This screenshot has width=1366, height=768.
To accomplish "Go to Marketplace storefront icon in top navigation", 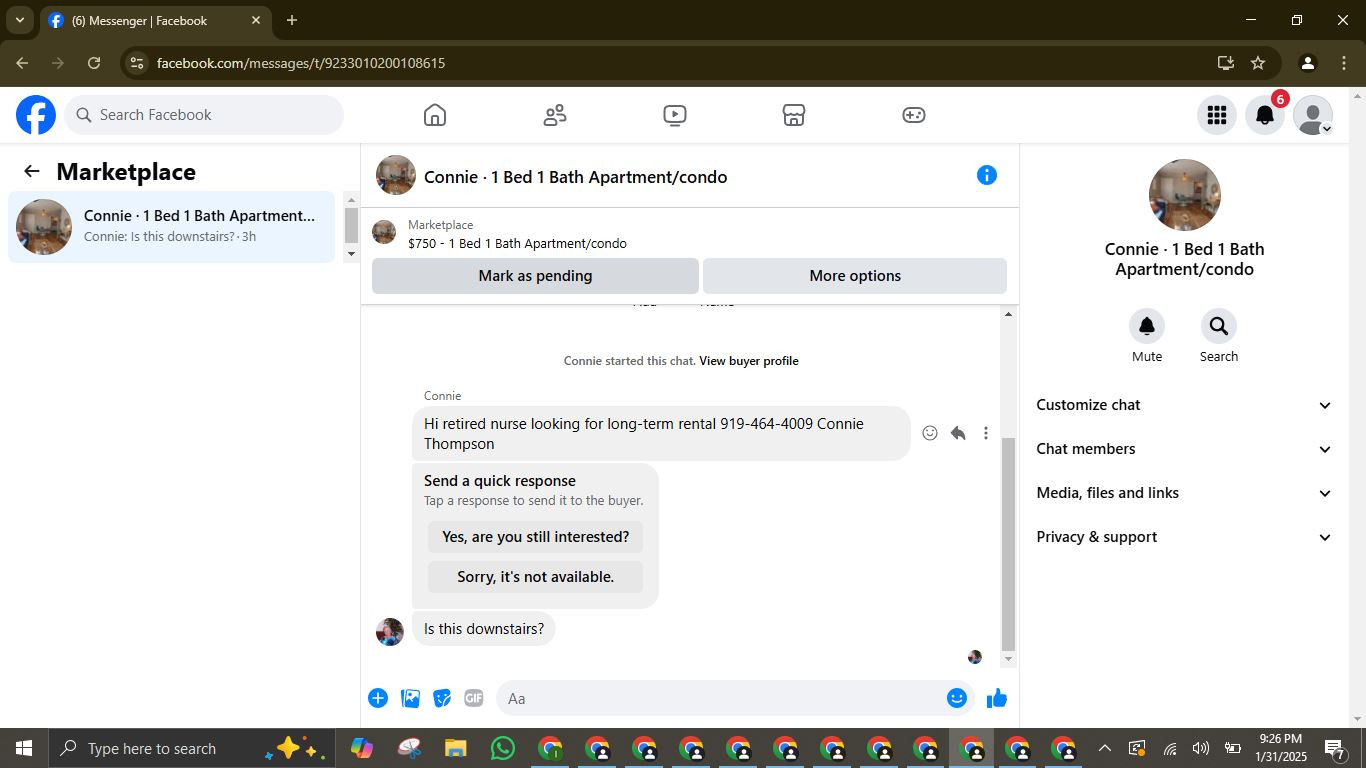I will pos(794,115).
